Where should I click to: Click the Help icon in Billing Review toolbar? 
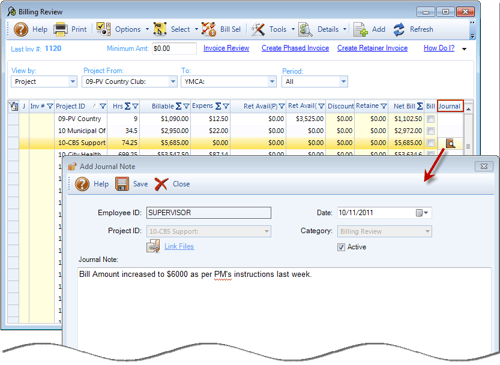pyautogui.click(x=21, y=29)
